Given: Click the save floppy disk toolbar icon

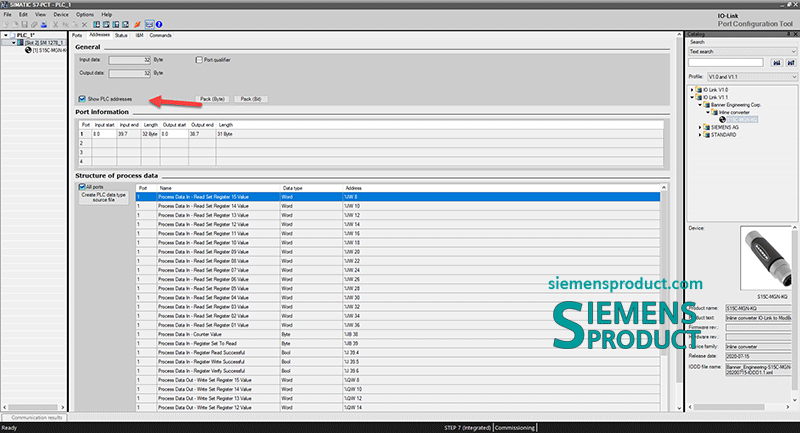Looking at the screenshot, I should (x=24, y=24).
